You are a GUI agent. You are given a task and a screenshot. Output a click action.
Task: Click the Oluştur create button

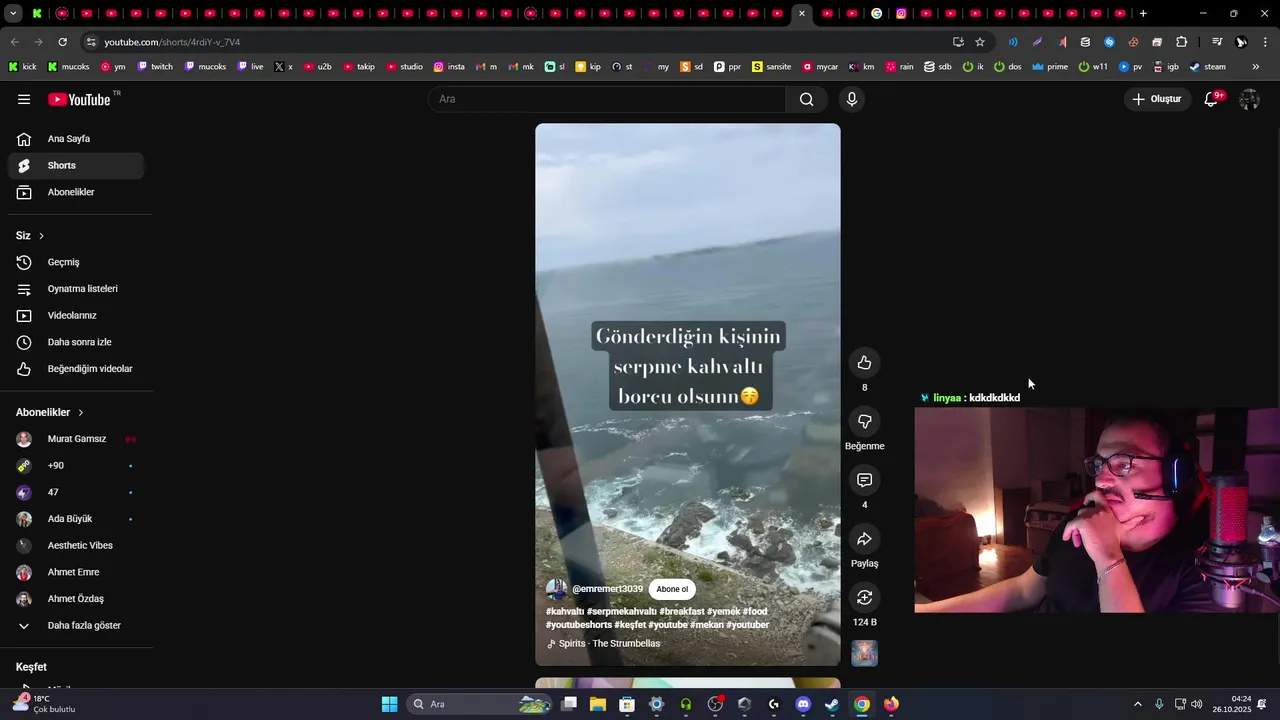[1156, 99]
